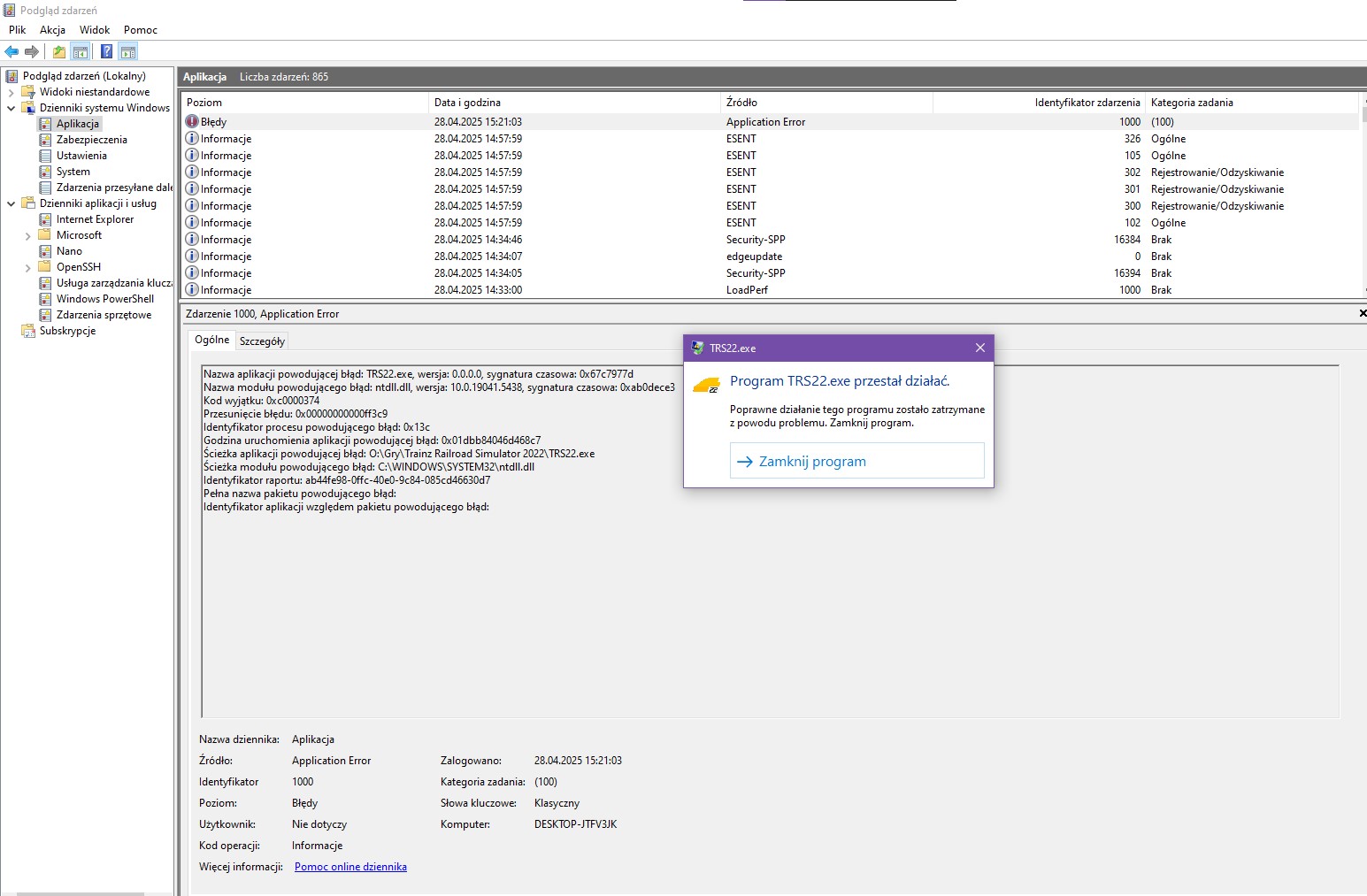The height and width of the screenshot is (896, 1367).
Task: Click the blue Back arrow in toolbar
Action: click(x=12, y=52)
